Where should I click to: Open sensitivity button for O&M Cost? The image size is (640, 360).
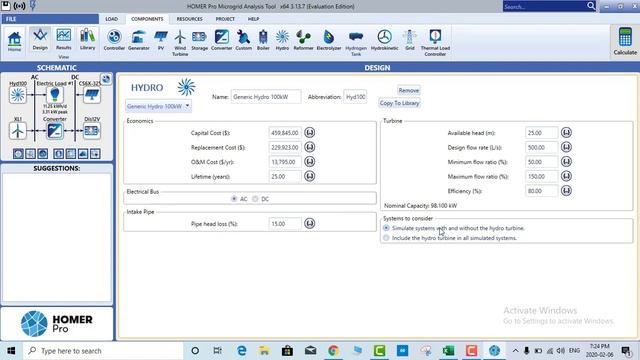click(309, 162)
